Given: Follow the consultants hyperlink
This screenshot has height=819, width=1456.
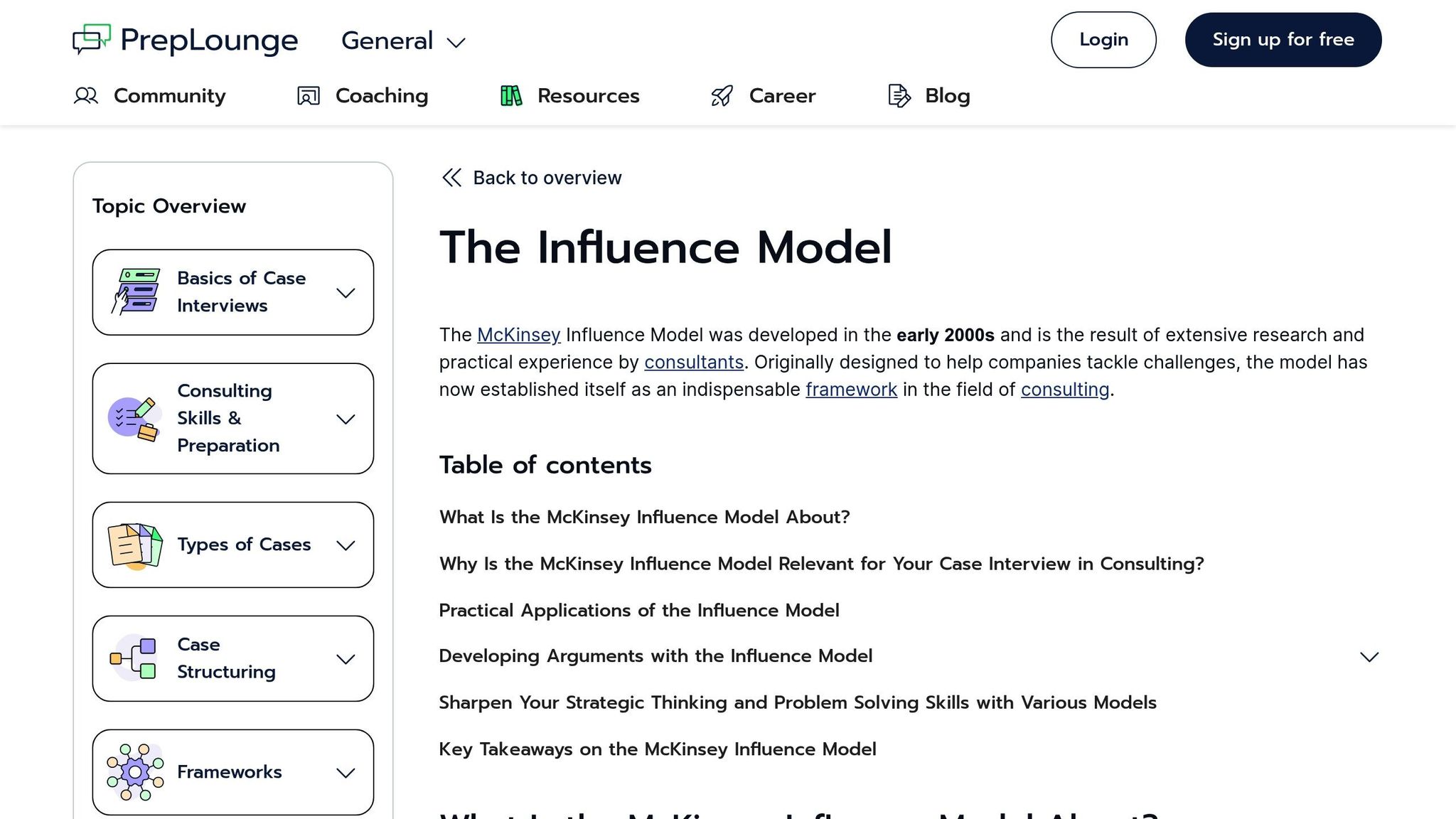Looking at the screenshot, I should click(x=694, y=363).
